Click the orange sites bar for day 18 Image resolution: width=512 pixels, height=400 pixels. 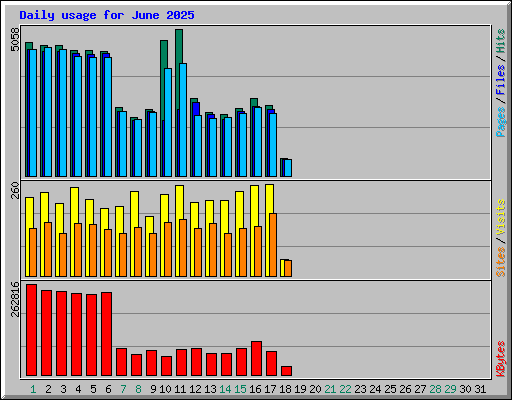coord(288,268)
